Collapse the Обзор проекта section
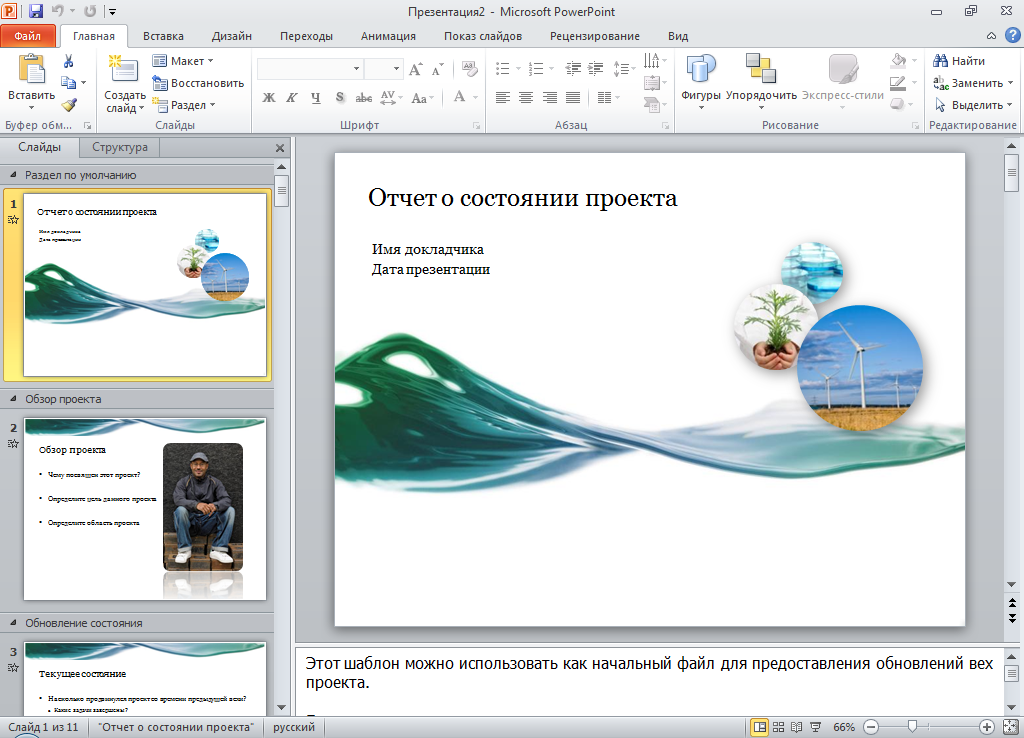 point(13,399)
